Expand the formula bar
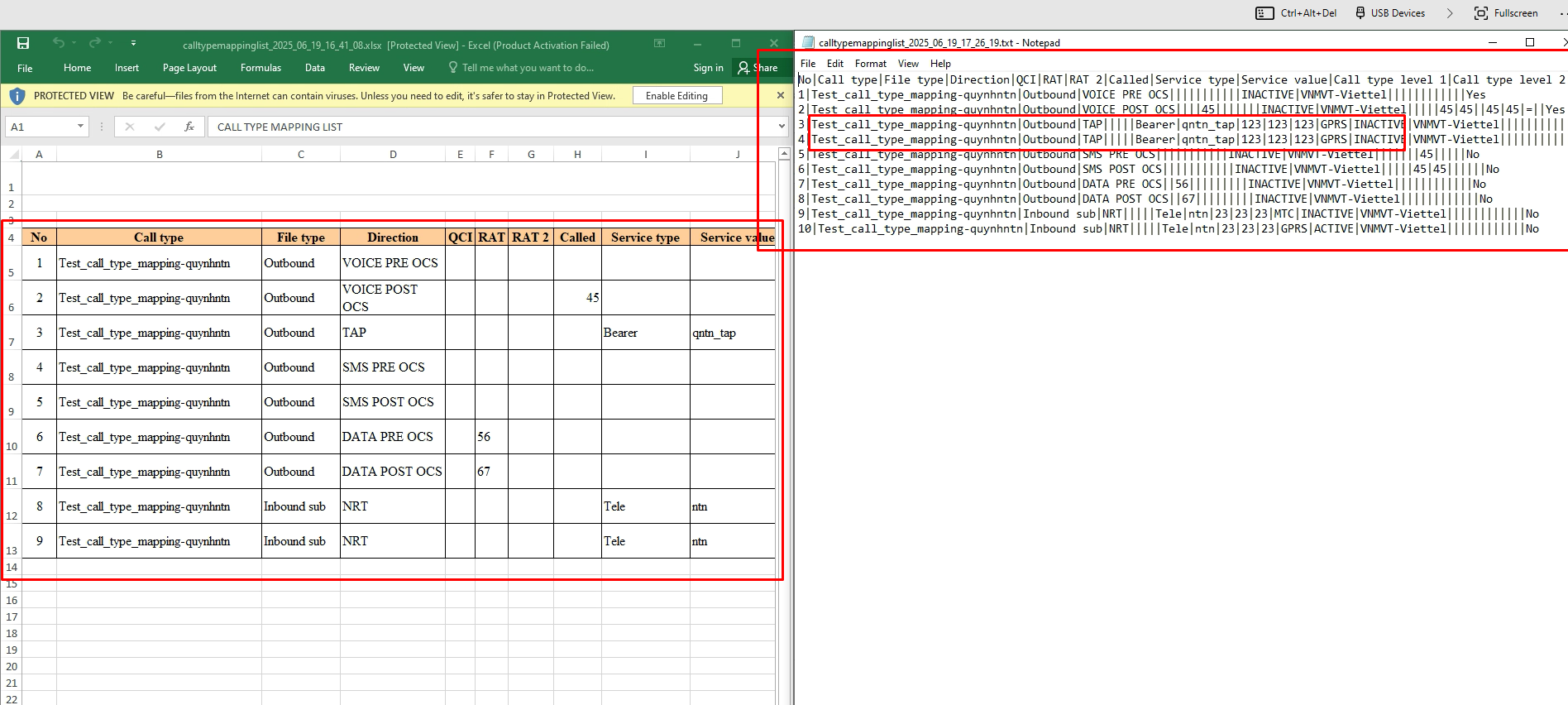 point(782,127)
